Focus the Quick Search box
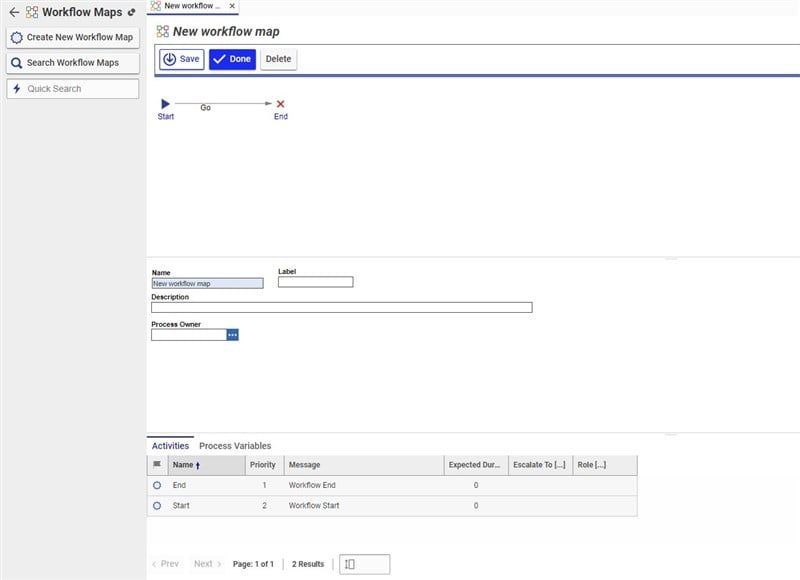Image resolution: width=800 pixels, height=580 pixels. [x=72, y=89]
